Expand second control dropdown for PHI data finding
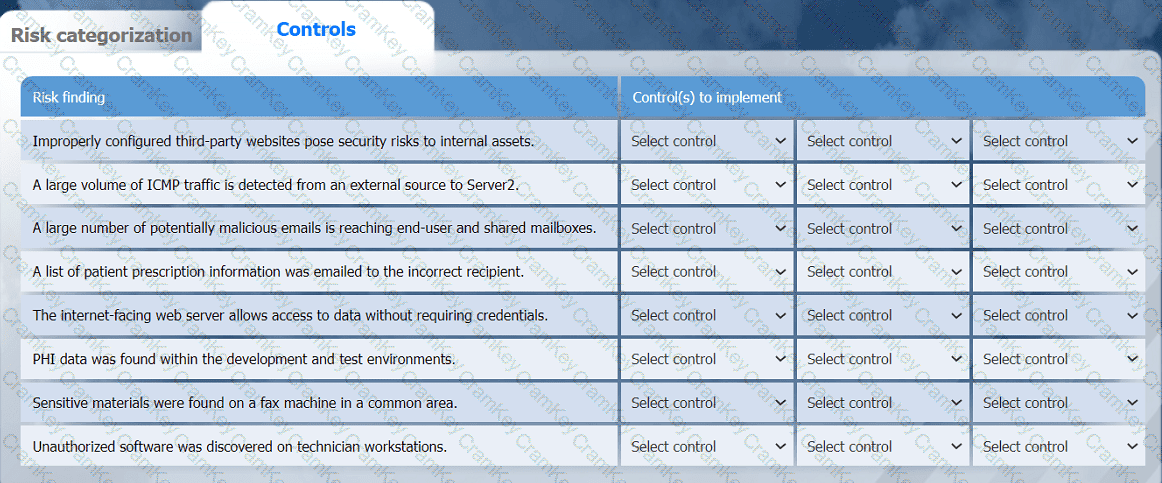Viewport: 1162px width, 483px height. pyautogui.click(x=883, y=359)
